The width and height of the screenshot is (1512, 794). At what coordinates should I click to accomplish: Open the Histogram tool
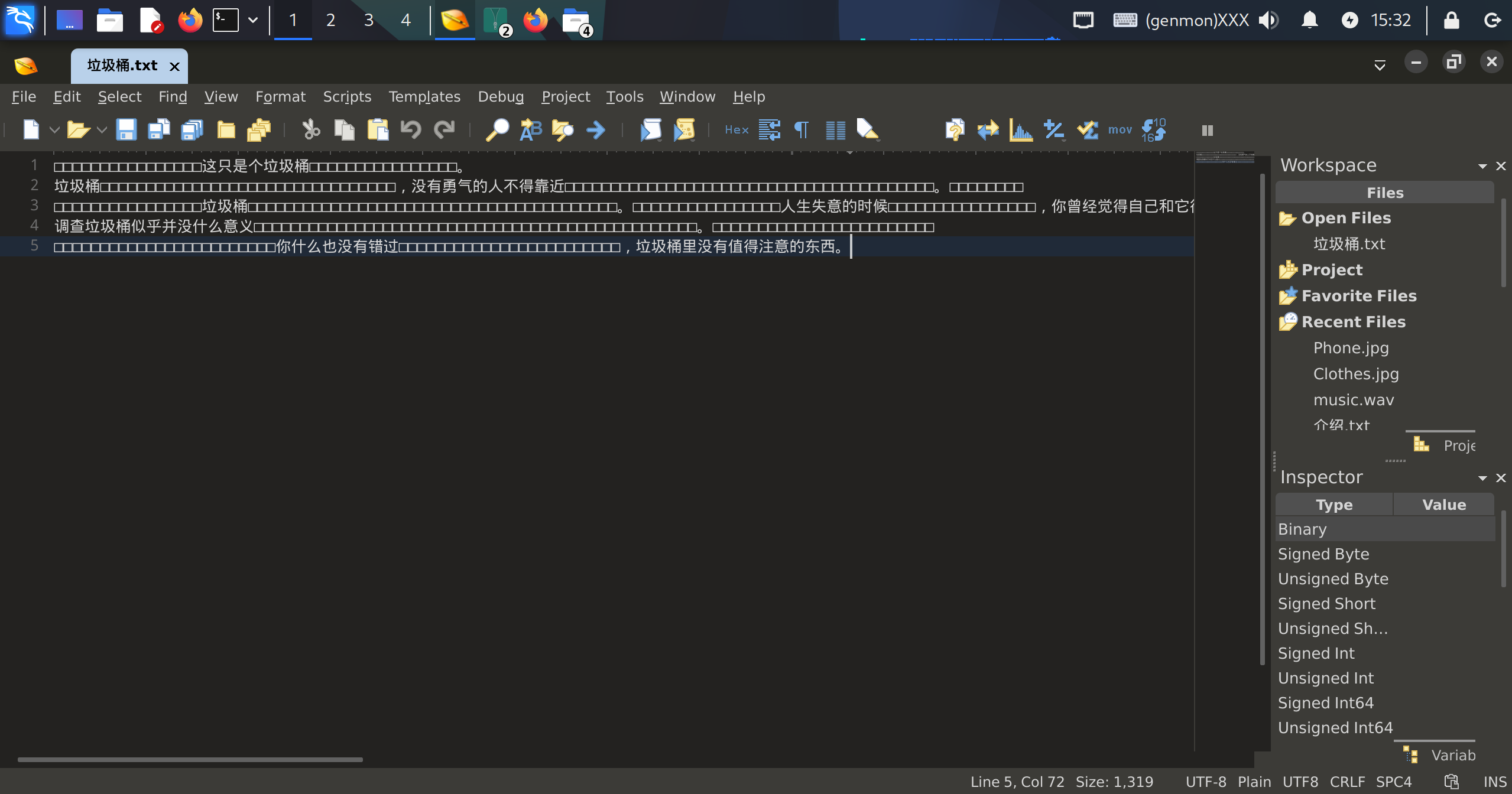point(1021,130)
